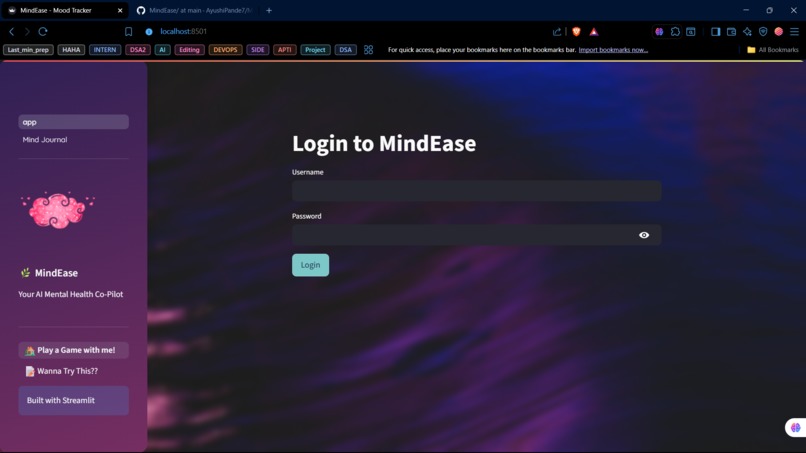Show the password with the eye icon

coord(644,235)
